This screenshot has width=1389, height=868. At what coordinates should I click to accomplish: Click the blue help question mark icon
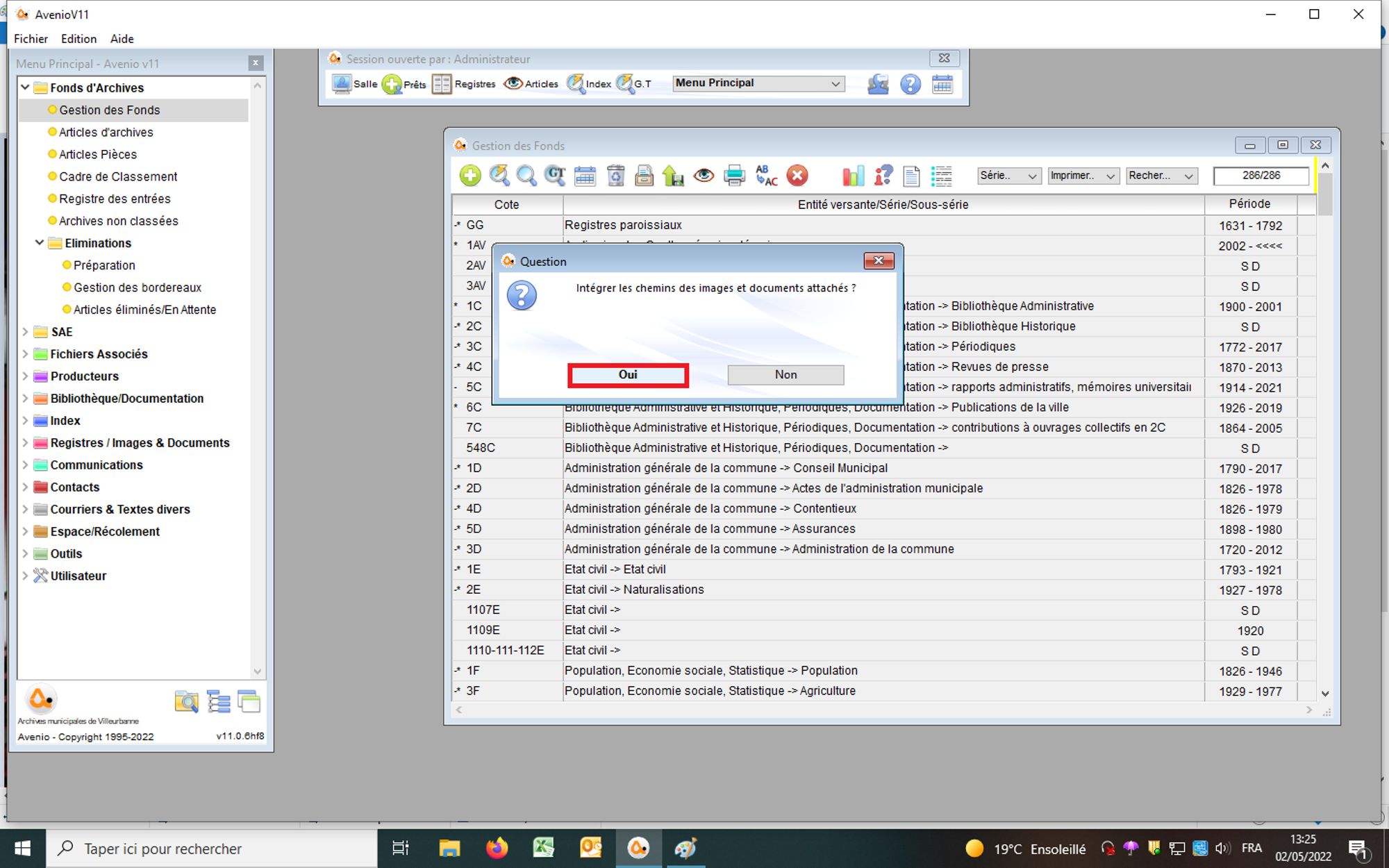click(x=910, y=85)
